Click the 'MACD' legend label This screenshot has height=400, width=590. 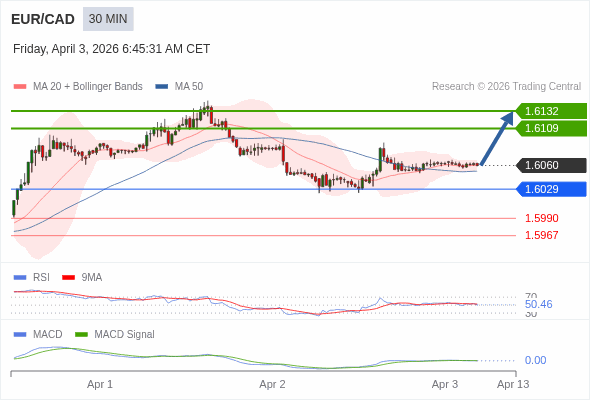pyautogui.click(x=48, y=335)
